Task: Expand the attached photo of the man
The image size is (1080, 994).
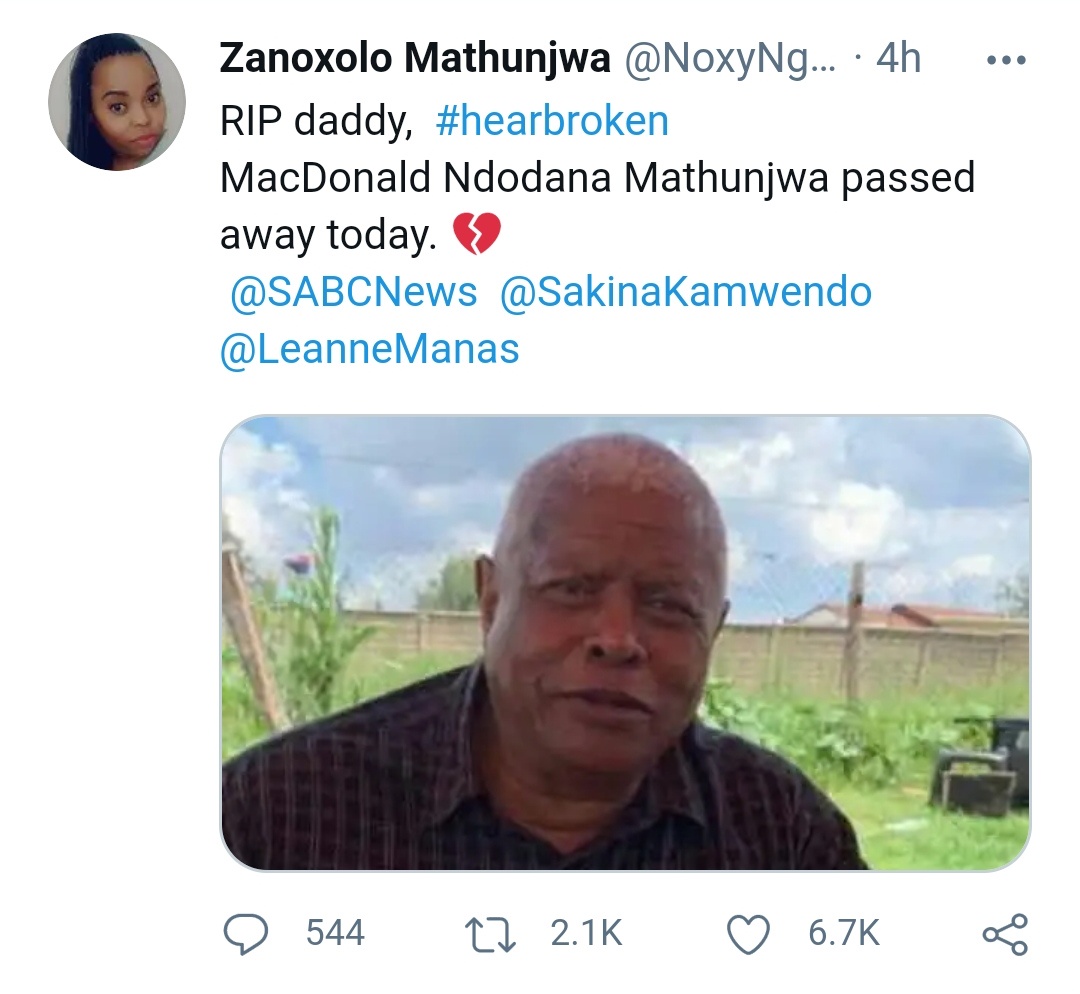Action: click(624, 642)
